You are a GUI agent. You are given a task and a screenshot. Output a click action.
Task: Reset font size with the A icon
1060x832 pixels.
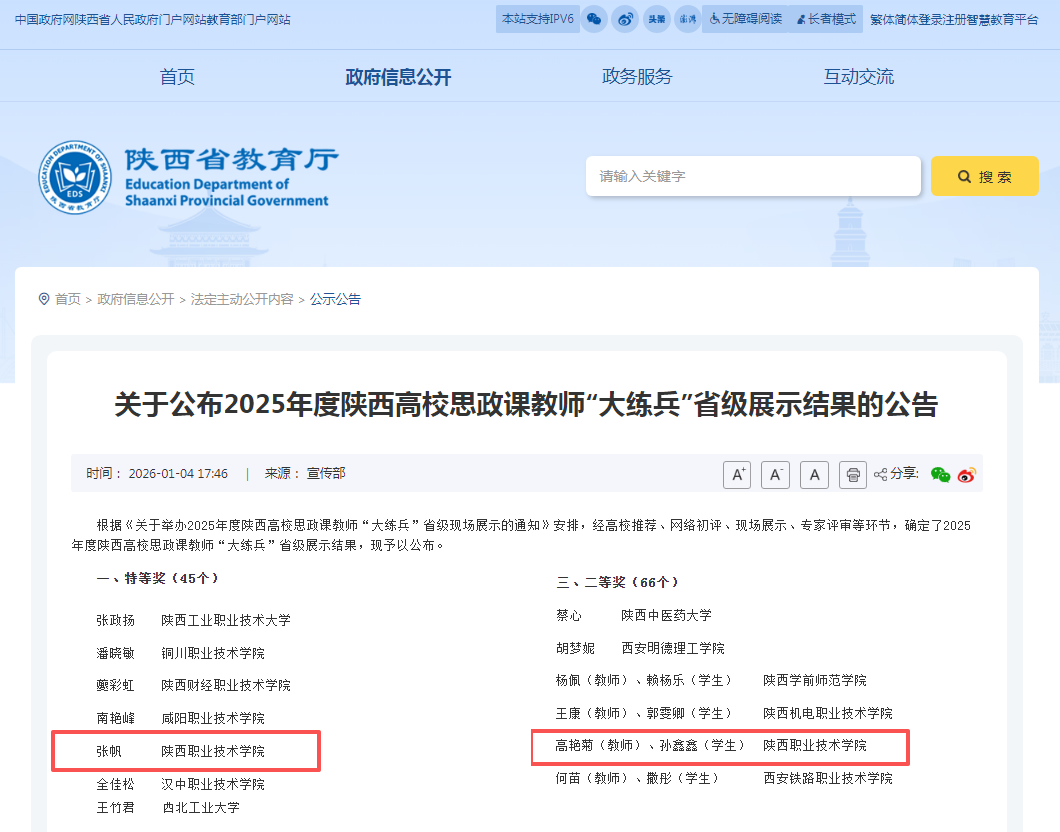click(814, 474)
